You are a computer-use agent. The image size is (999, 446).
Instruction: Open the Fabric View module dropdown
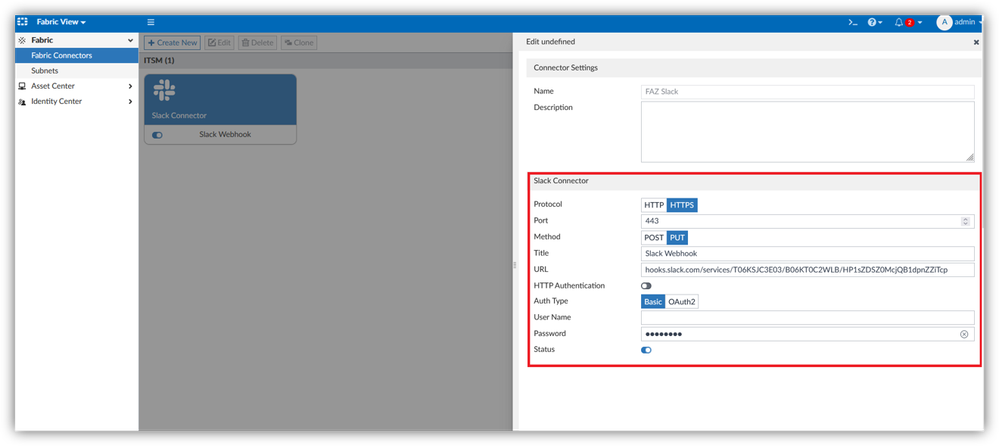coord(61,22)
